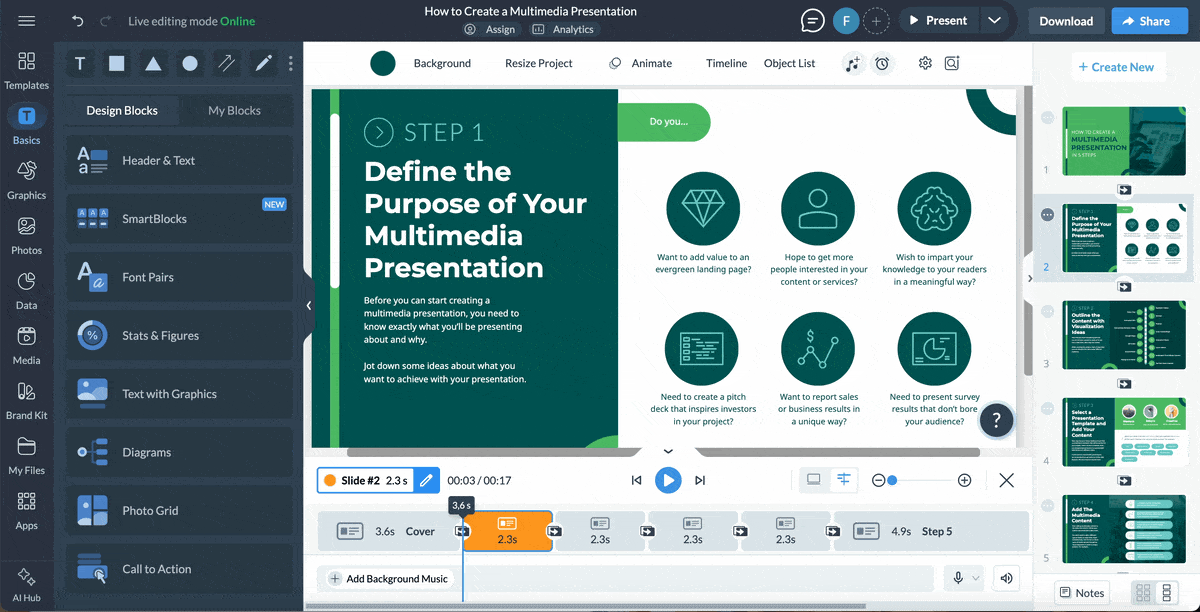Edit Slide #2 duration pencil icon

(426, 480)
